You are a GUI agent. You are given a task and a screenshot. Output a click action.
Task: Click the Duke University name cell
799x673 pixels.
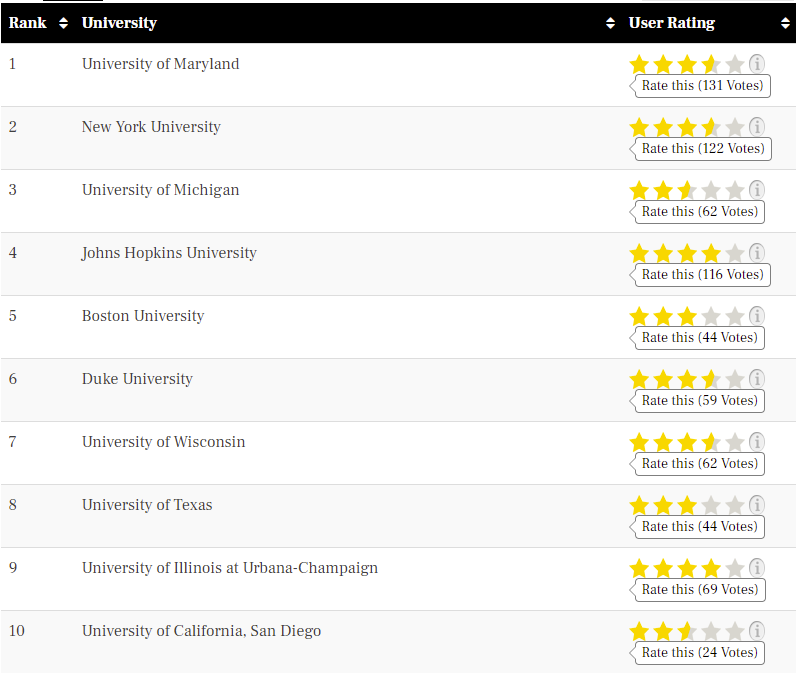[137, 379]
